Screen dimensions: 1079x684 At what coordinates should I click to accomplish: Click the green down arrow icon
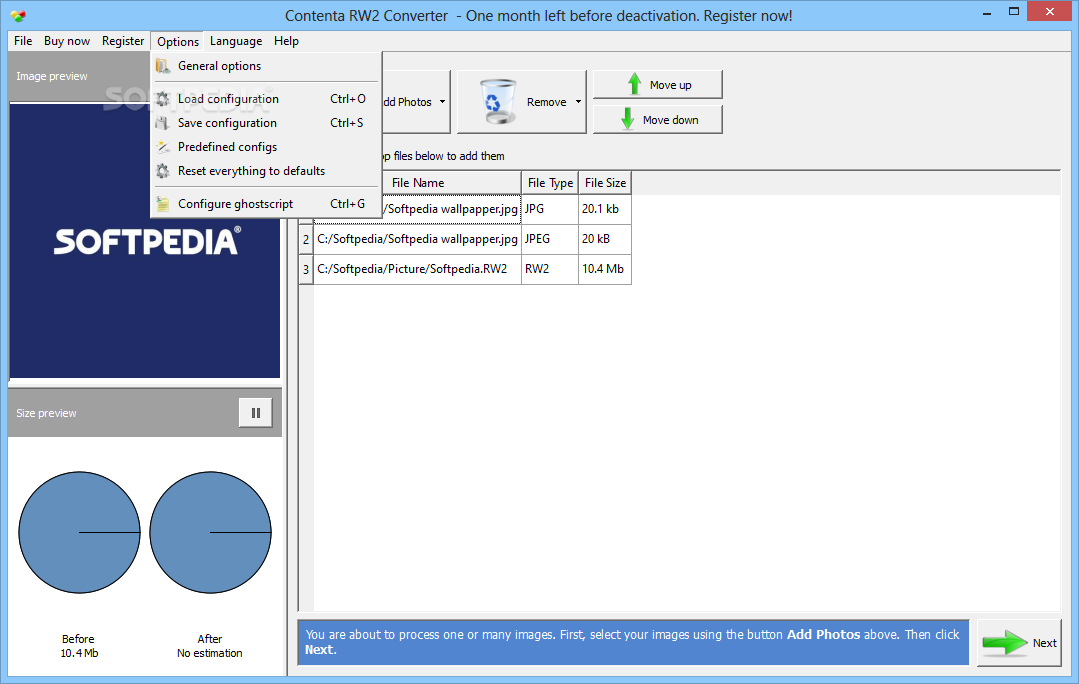(628, 118)
